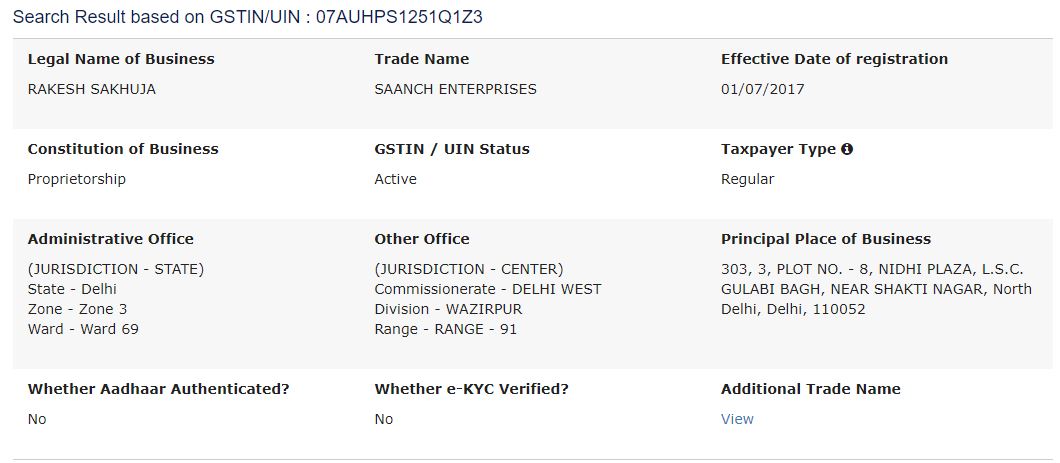Open the Additional Trade Name View link
Screen dimensions: 1060x463
[x=737, y=419]
